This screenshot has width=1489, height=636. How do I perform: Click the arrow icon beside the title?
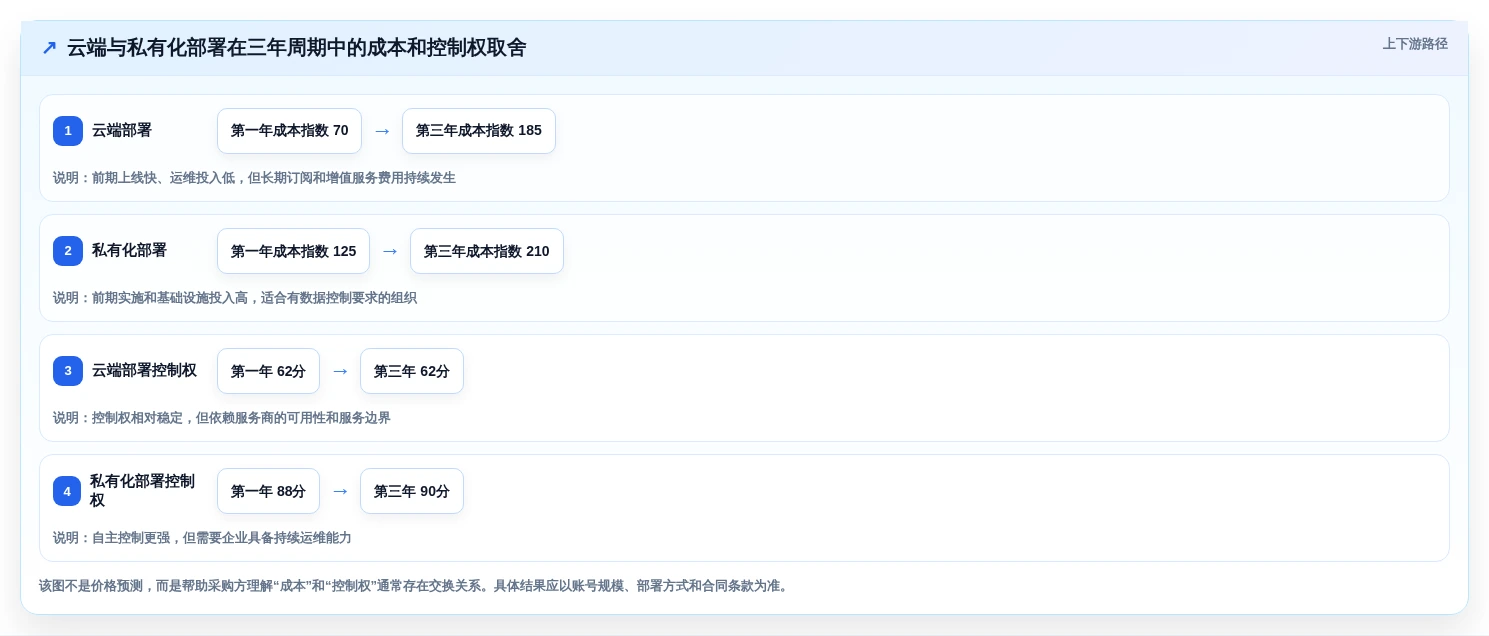(x=49, y=47)
